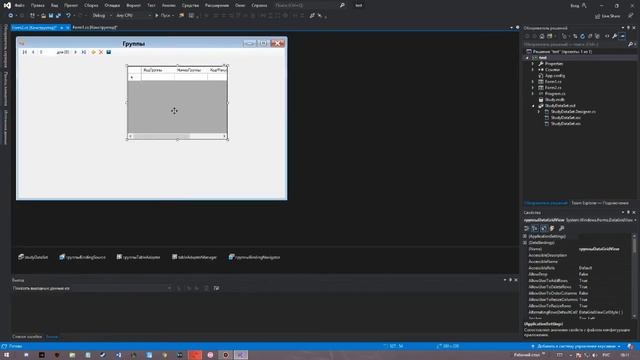Open the Проект menu
Image resolution: width=640 pixels, height=360 pixels.
click(71, 6)
